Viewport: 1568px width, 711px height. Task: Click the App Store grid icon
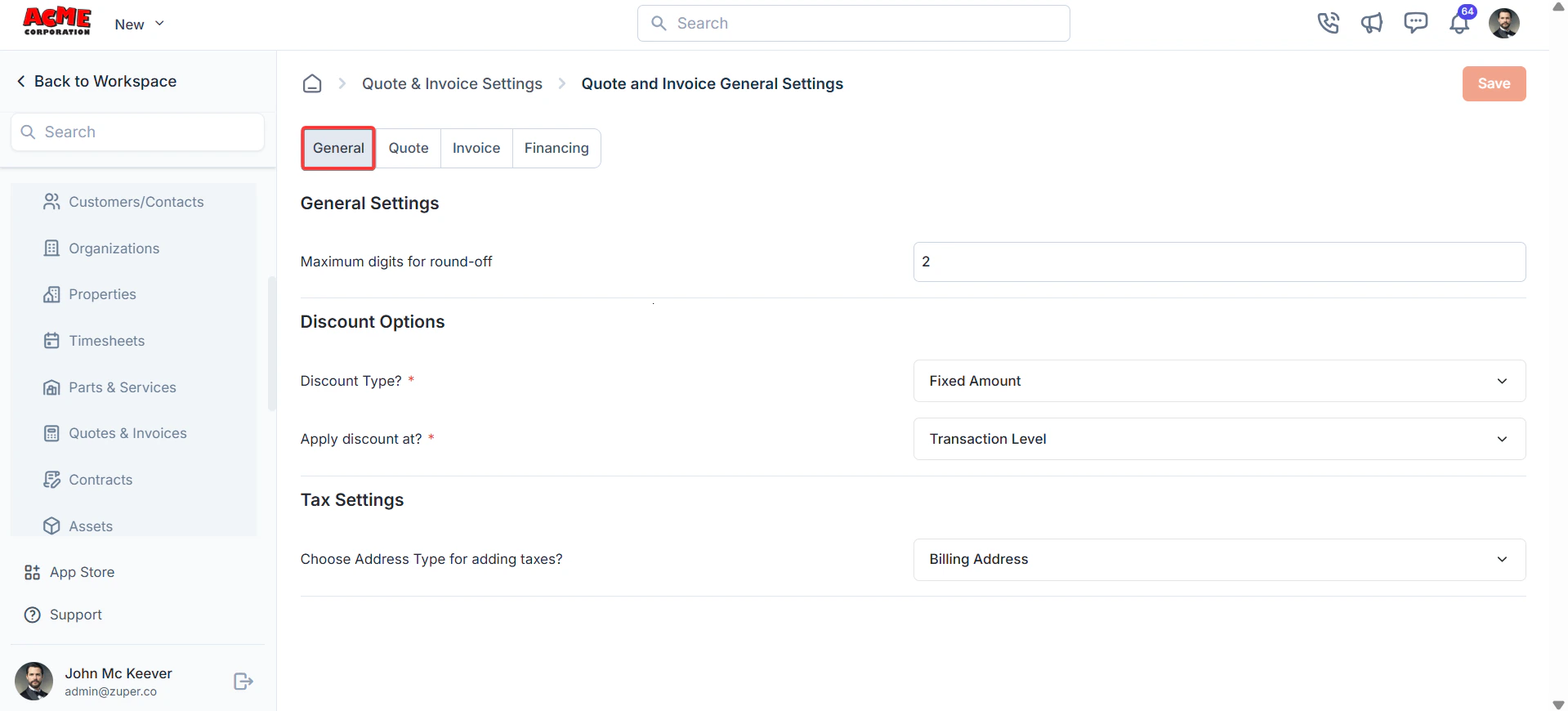(33, 572)
